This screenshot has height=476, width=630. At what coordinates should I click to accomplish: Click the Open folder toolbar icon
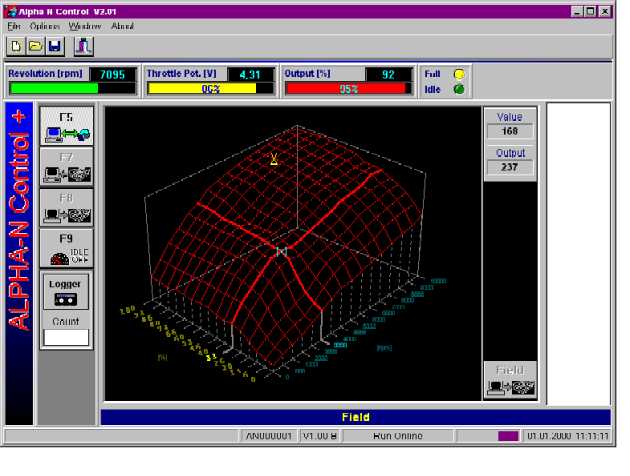pyautogui.click(x=35, y=46)
